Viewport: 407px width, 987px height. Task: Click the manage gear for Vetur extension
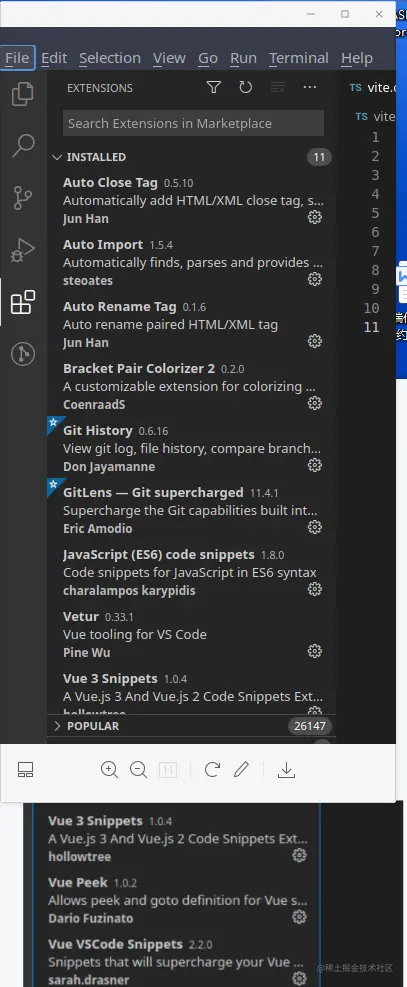pos(315,651)
